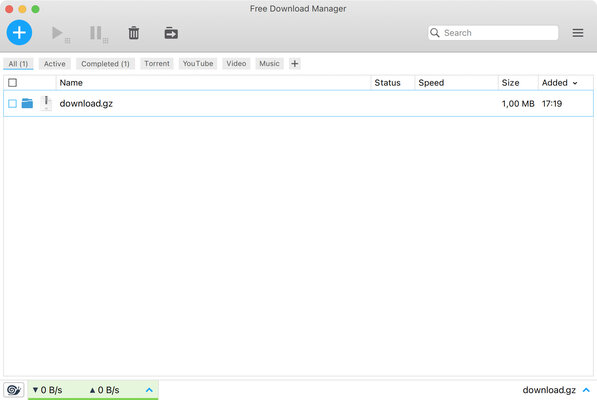Add a new tag with plus button
The width and height of the screenshot is (597, 400).
295,64
